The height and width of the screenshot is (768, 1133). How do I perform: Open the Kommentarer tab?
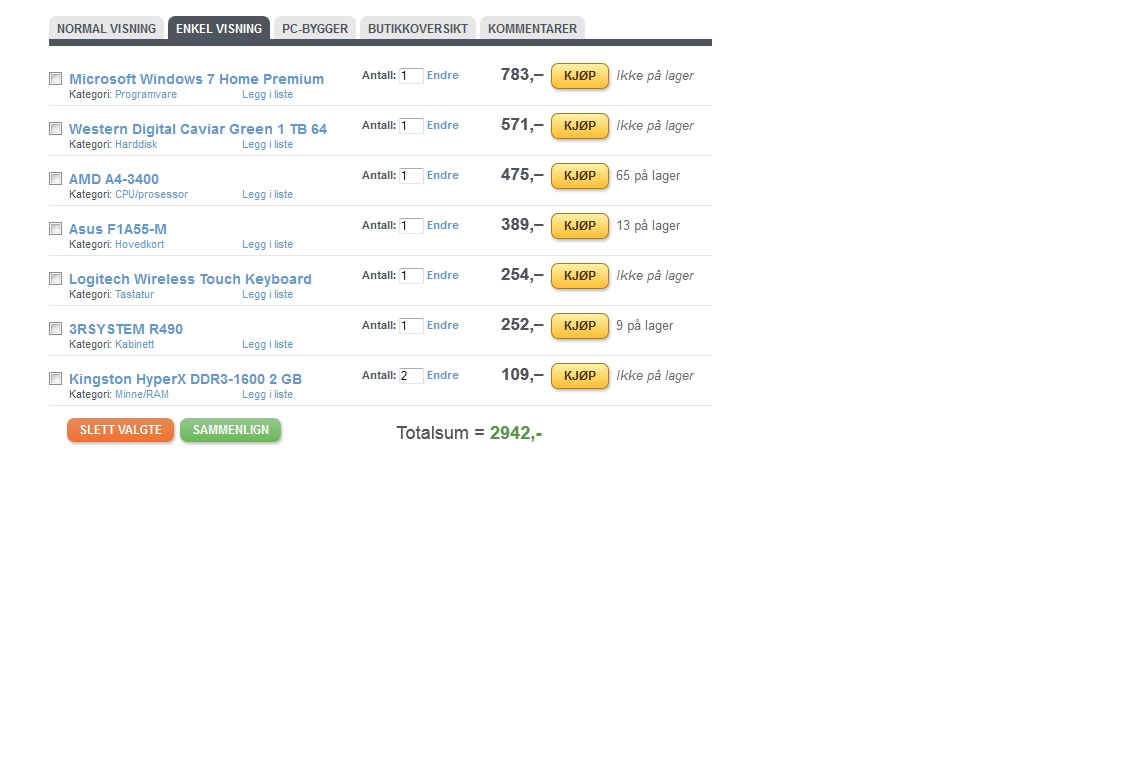coord(533,28)
